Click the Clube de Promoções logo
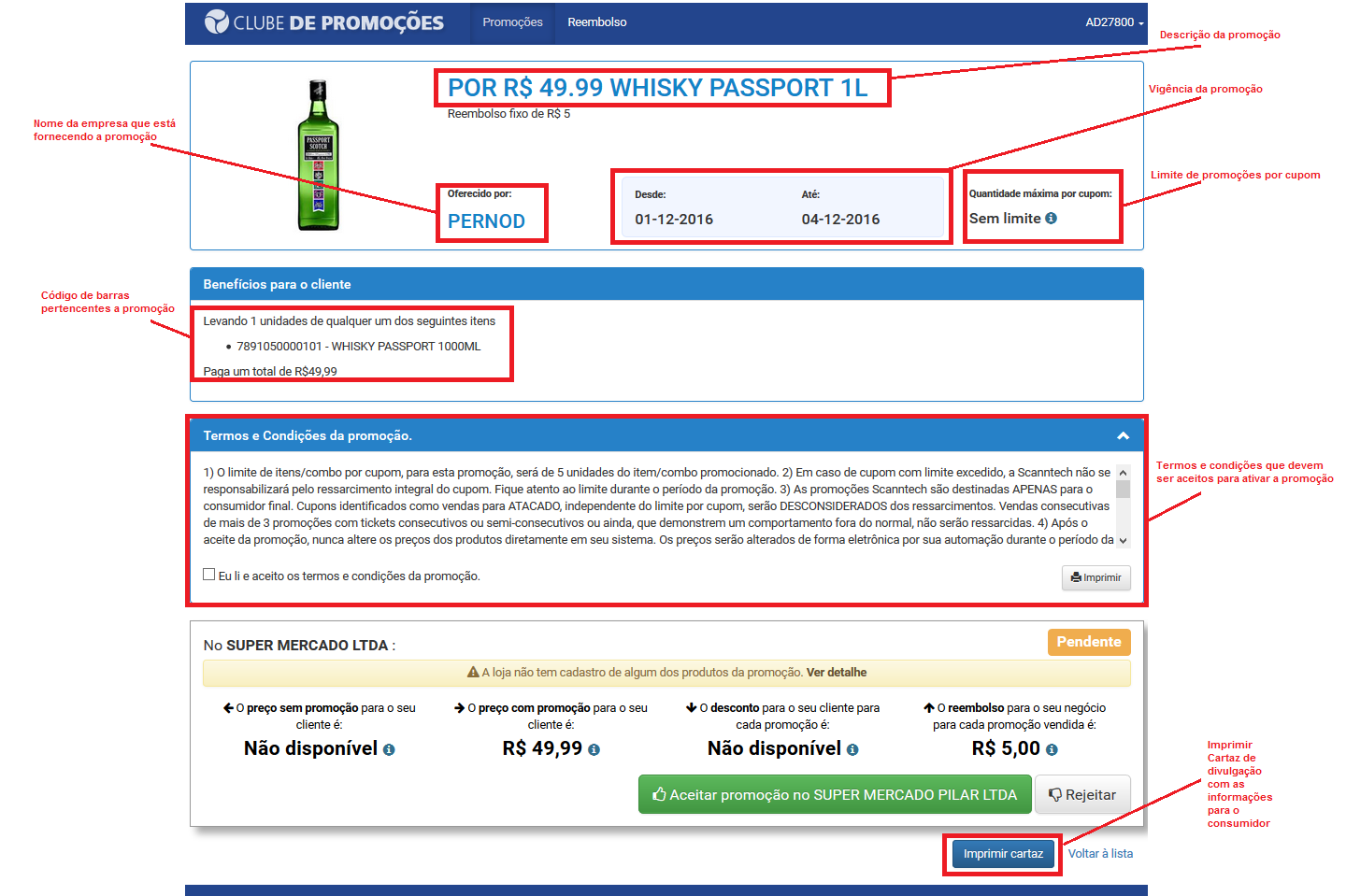Viewport: 1346px width, 896px height. (324, 22)
